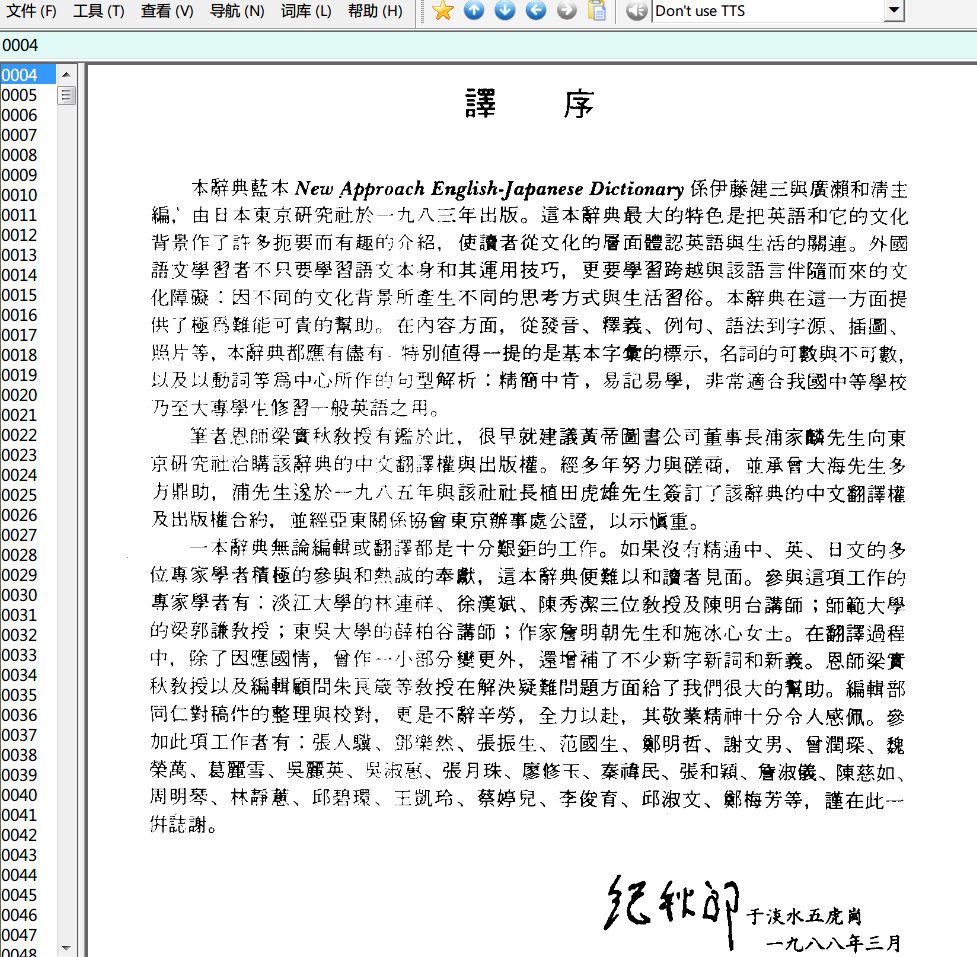Select entry 0024 in the index list
The image size is (977, 957).
[x=28, y=475]
